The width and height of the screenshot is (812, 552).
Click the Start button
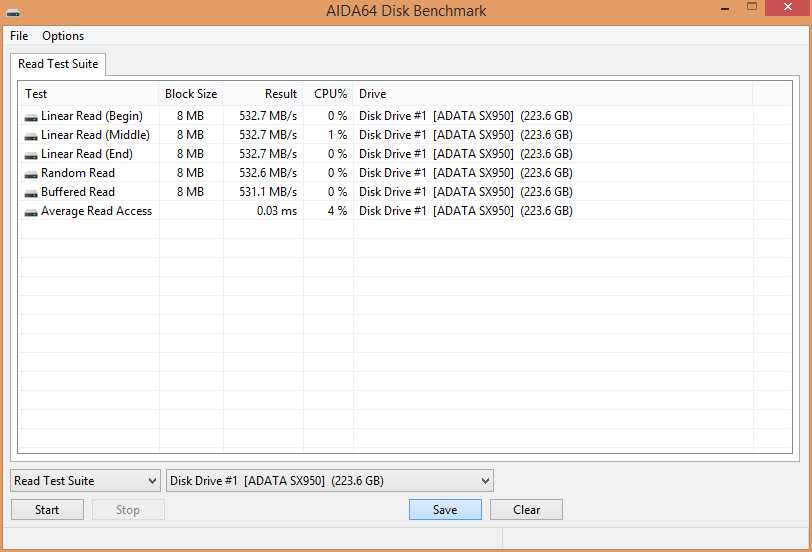47,510
